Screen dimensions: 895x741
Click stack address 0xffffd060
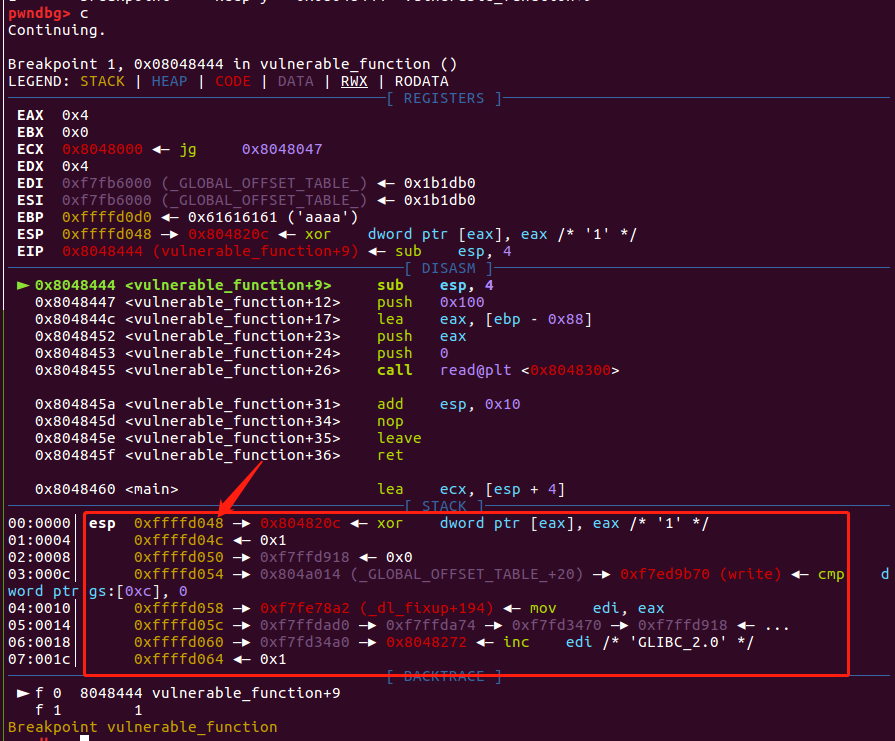pyautogui.click(x=179, y=642)
